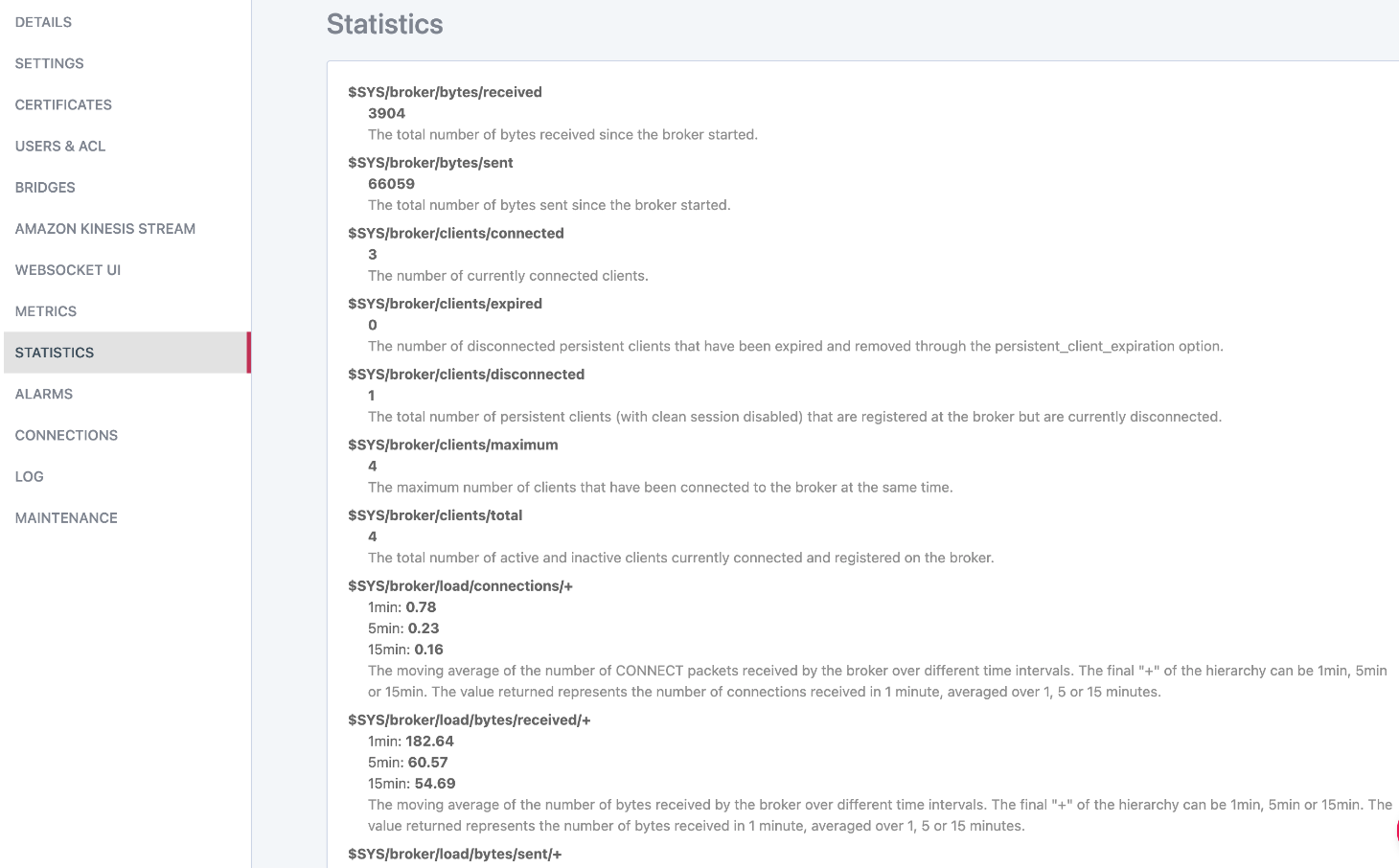Go to the Settings page
This screenshot has width=1399, height=868.
pos(49,63)
